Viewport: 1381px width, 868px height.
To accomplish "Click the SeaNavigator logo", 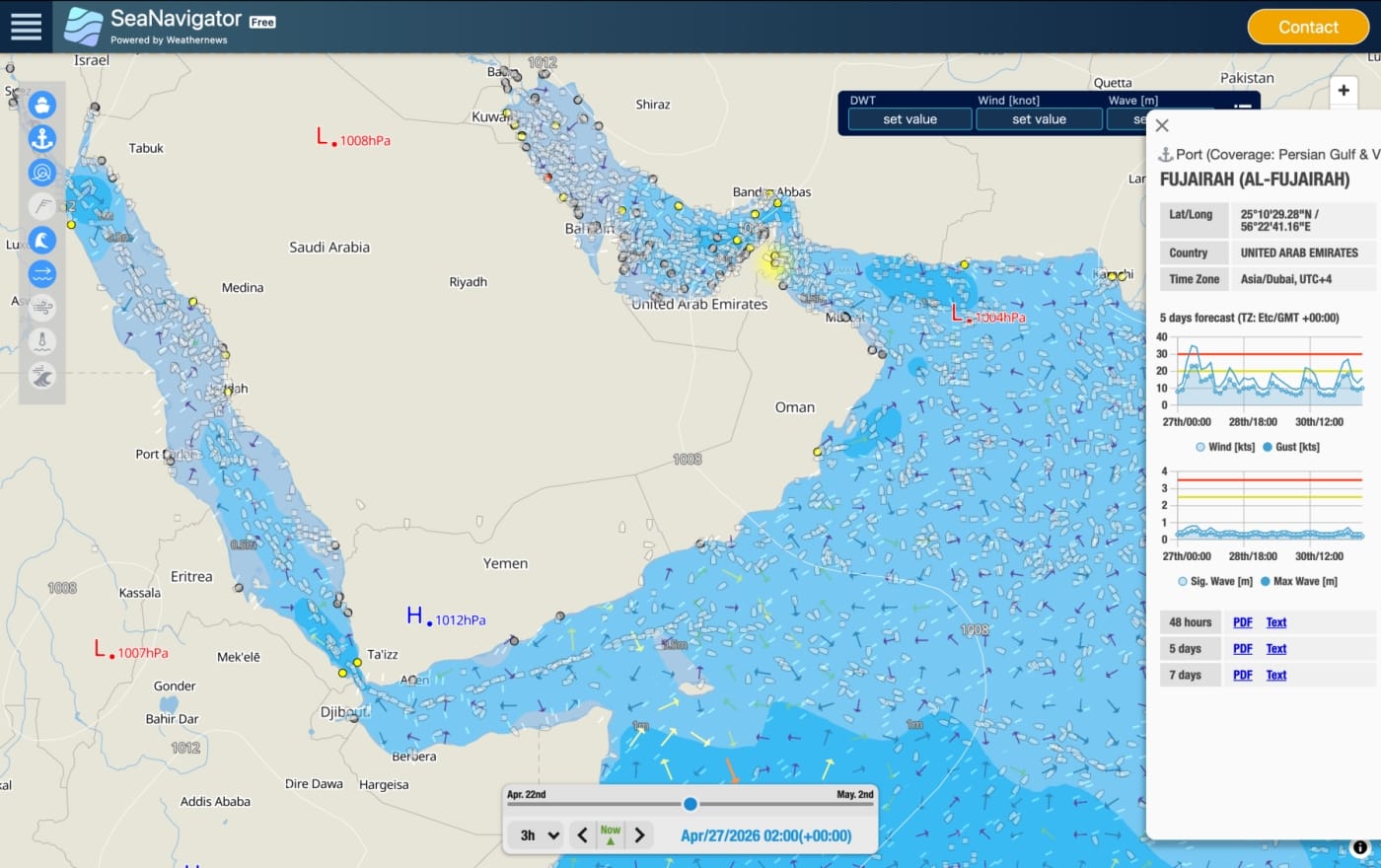I will (x=169, y=27).
